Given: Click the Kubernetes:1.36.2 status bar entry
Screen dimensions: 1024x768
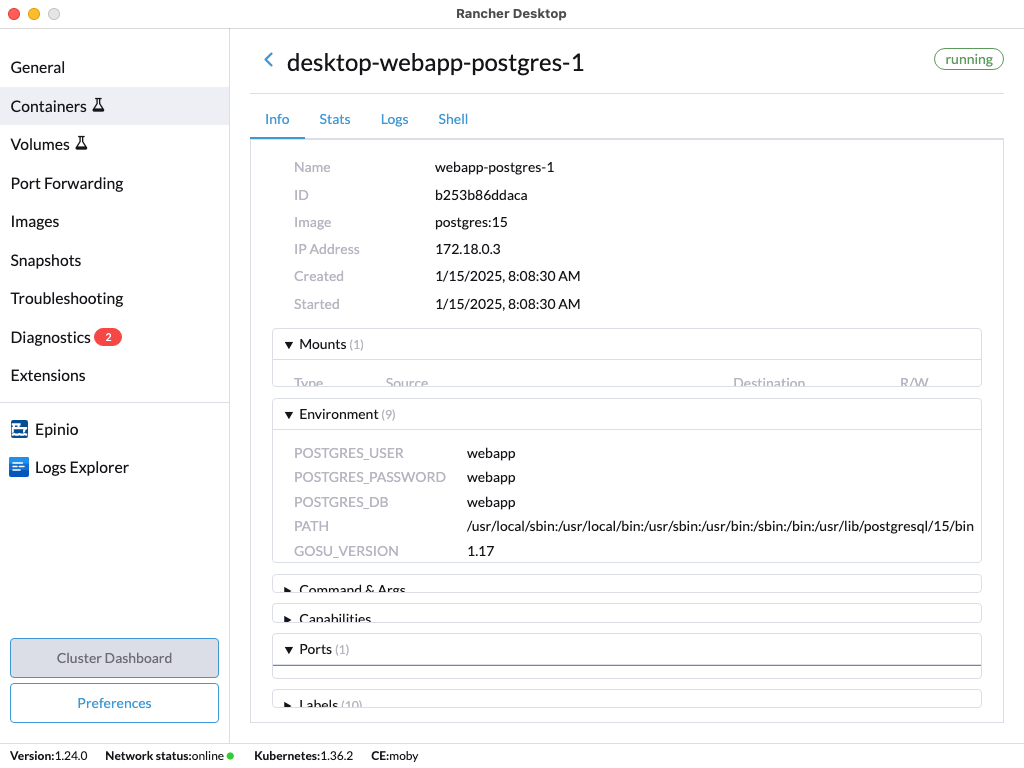Looking at the screenshot, I should click(304, 756).
